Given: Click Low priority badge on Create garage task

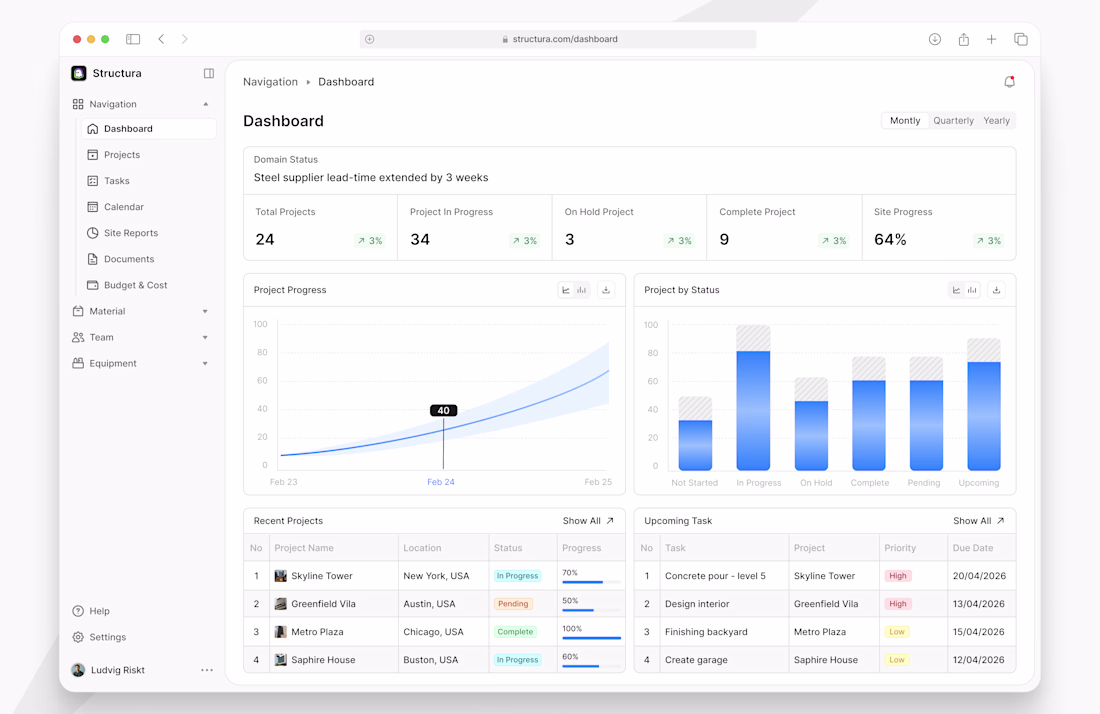Looking at the screenshot, I should pyautogui.click(x=897, y=660).
